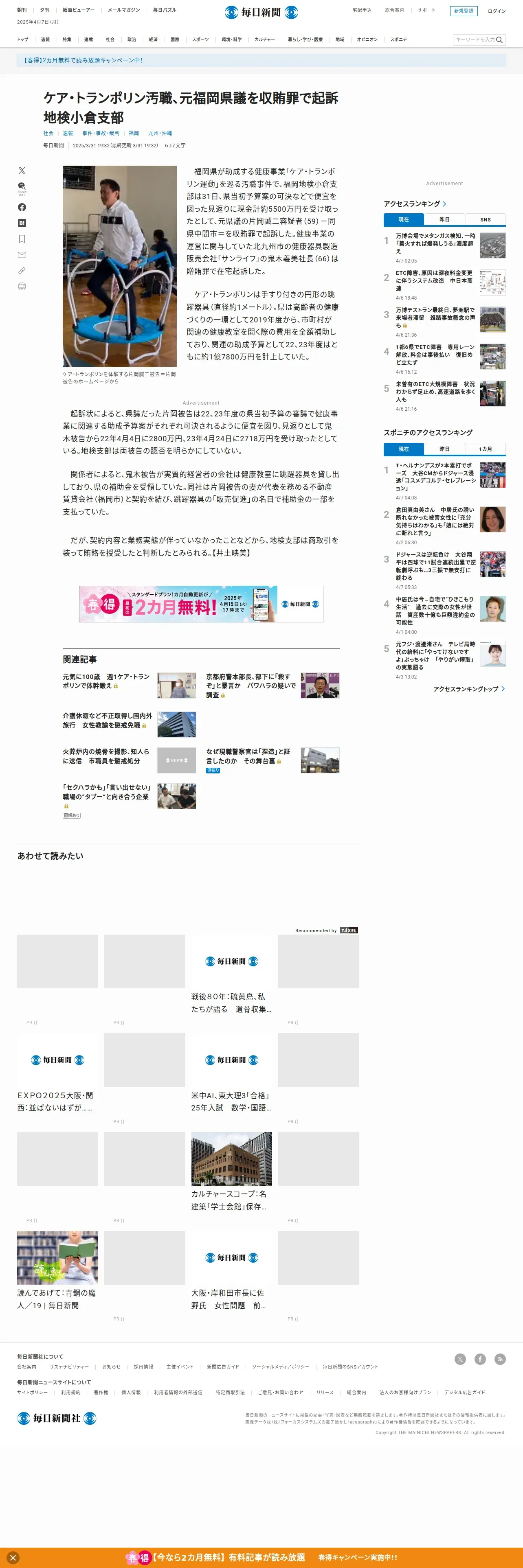Bookmark this article
This screenshot has width=523, height=1568.
pyautogui.click(x=22, y=239)
